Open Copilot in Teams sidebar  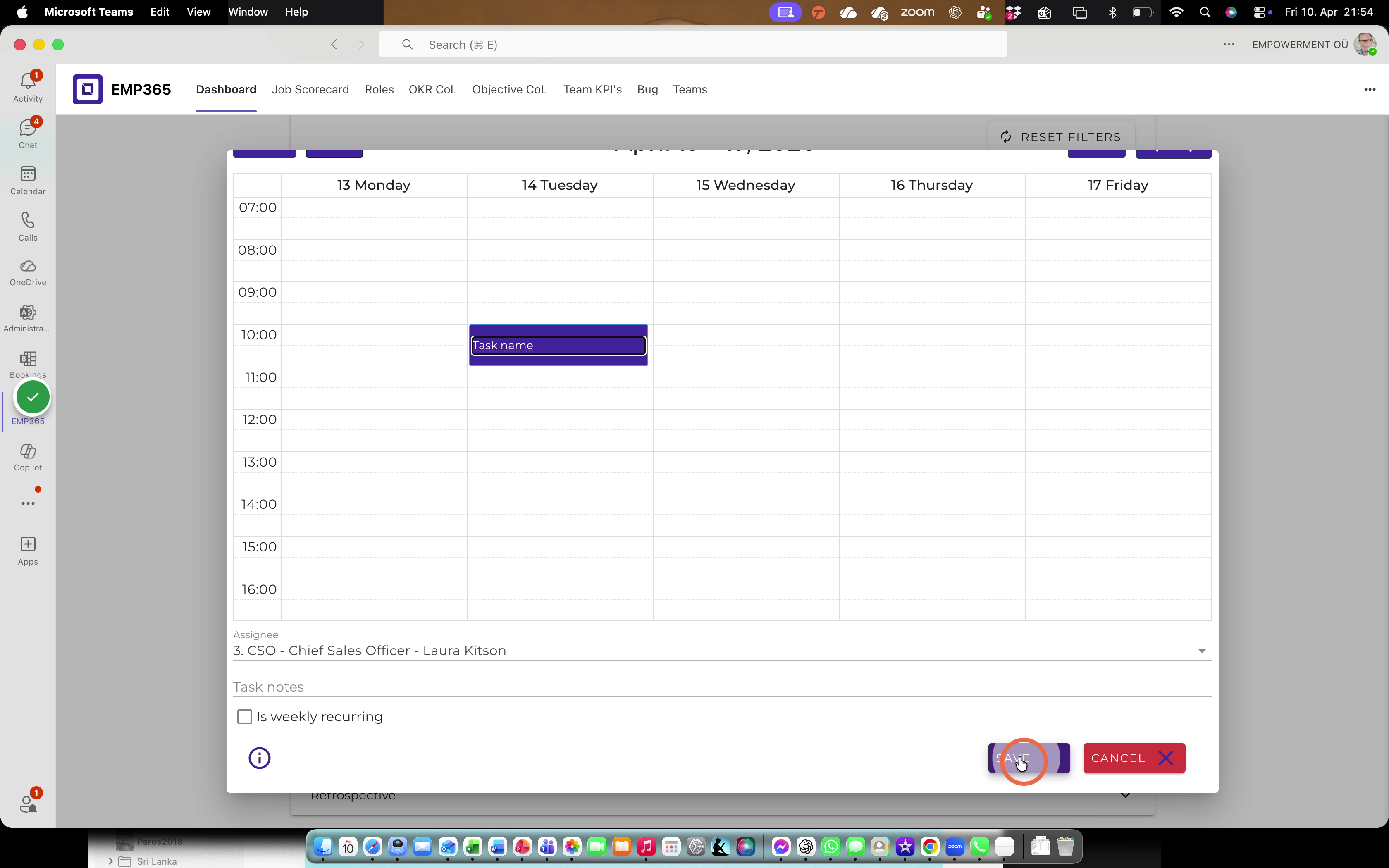click(x=28, y=457)
